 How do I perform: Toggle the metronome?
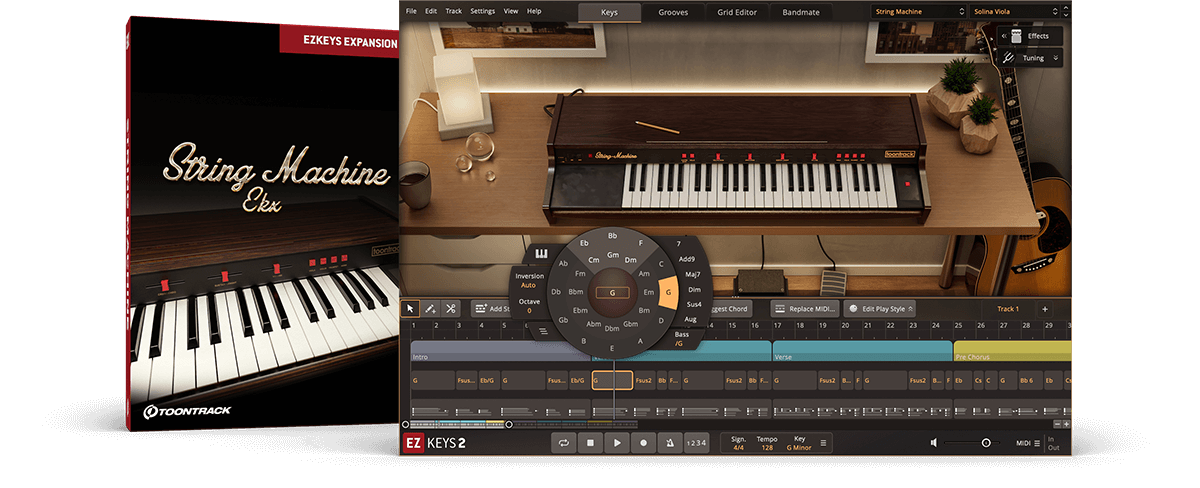point(669,443)
